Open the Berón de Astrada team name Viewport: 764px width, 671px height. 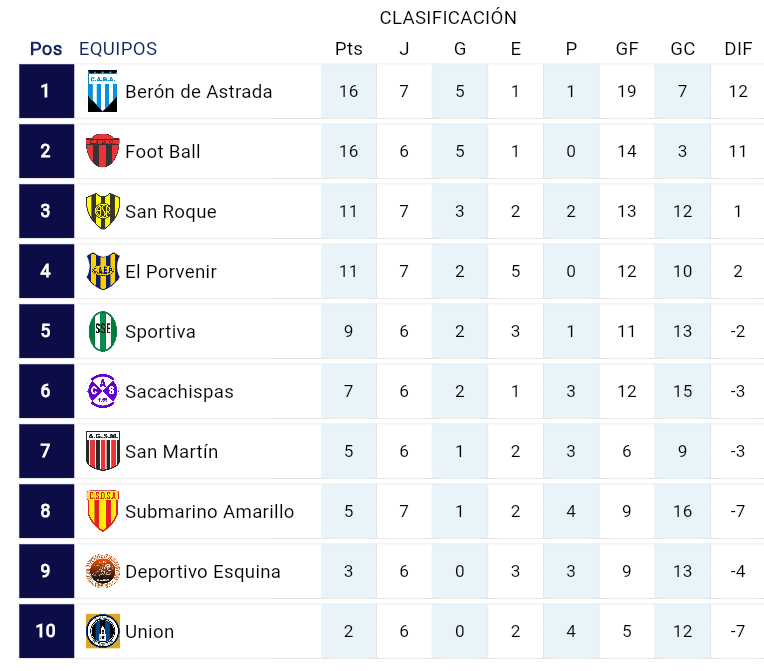[x=198, y=92]
